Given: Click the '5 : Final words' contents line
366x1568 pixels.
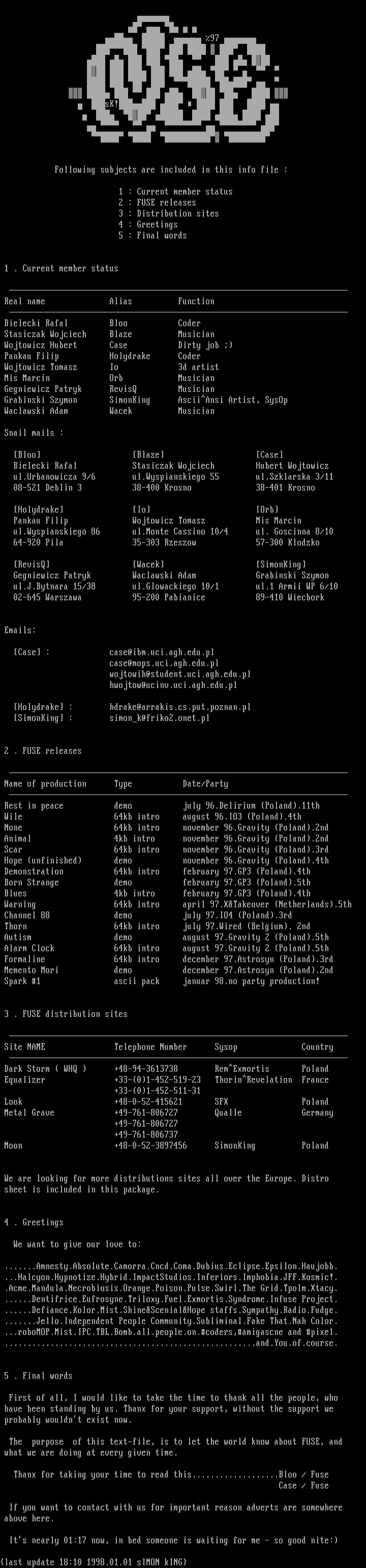Looking at the screenshot, I should click(x=152, y=236).
